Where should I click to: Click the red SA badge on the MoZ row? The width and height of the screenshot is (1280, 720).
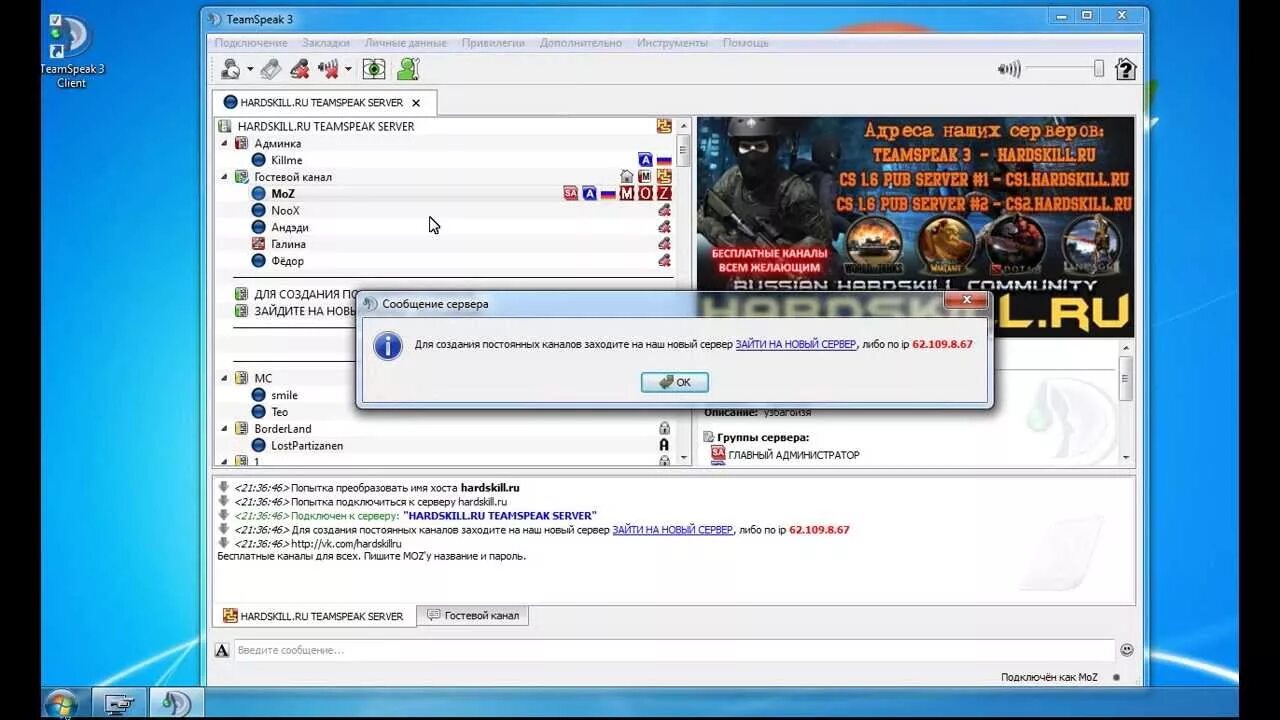tap(571, 194)
